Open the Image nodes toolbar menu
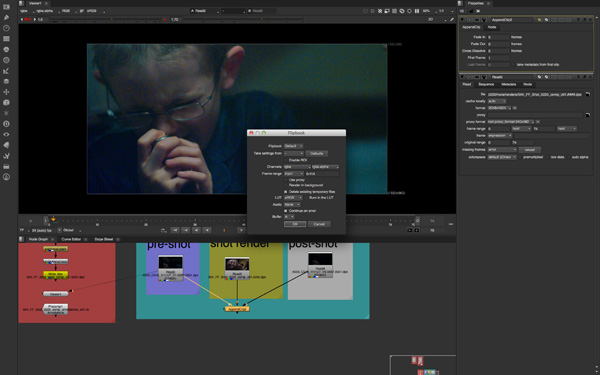 6,7
